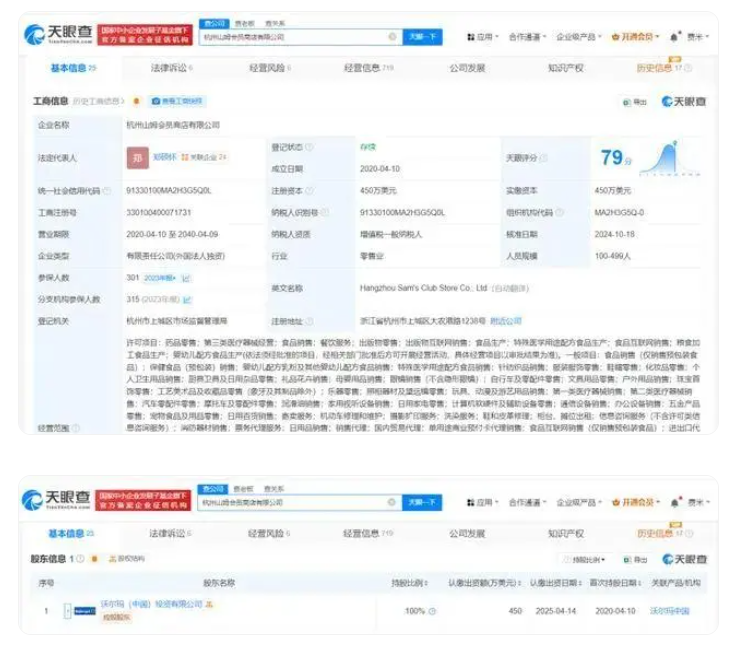Click info icon next to 注册资本

309,191
